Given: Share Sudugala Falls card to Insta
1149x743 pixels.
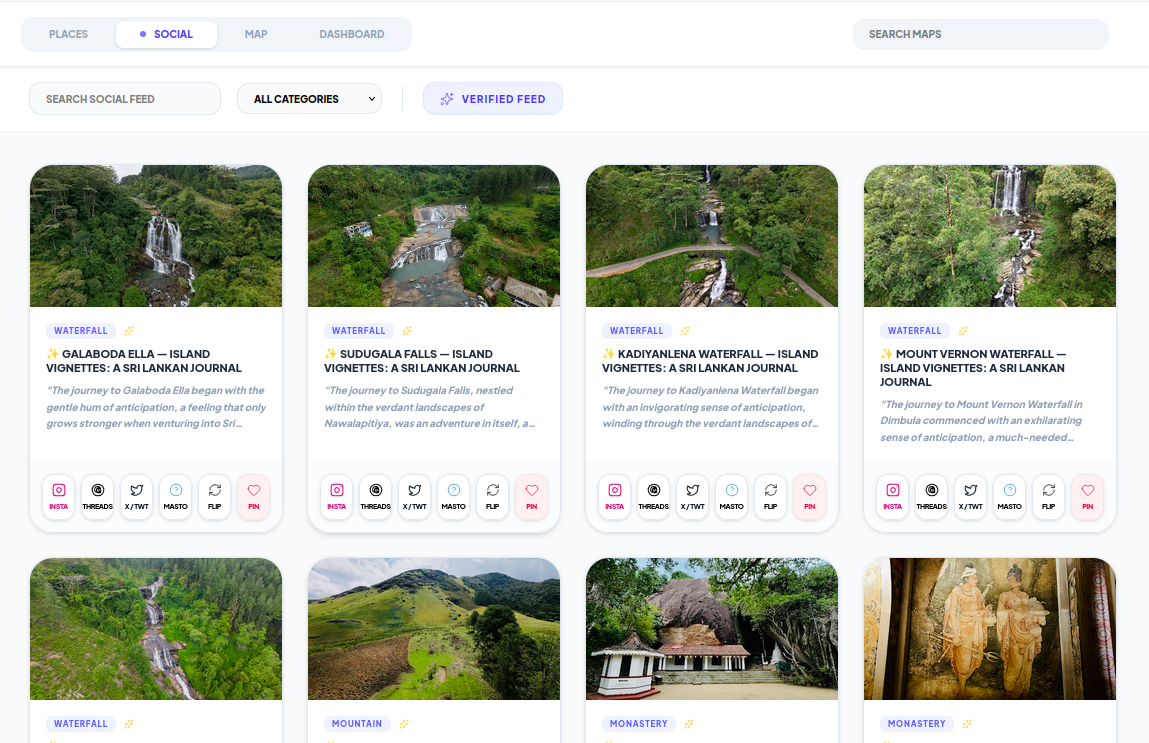Looking at the screenshot, I should (336, 497).
